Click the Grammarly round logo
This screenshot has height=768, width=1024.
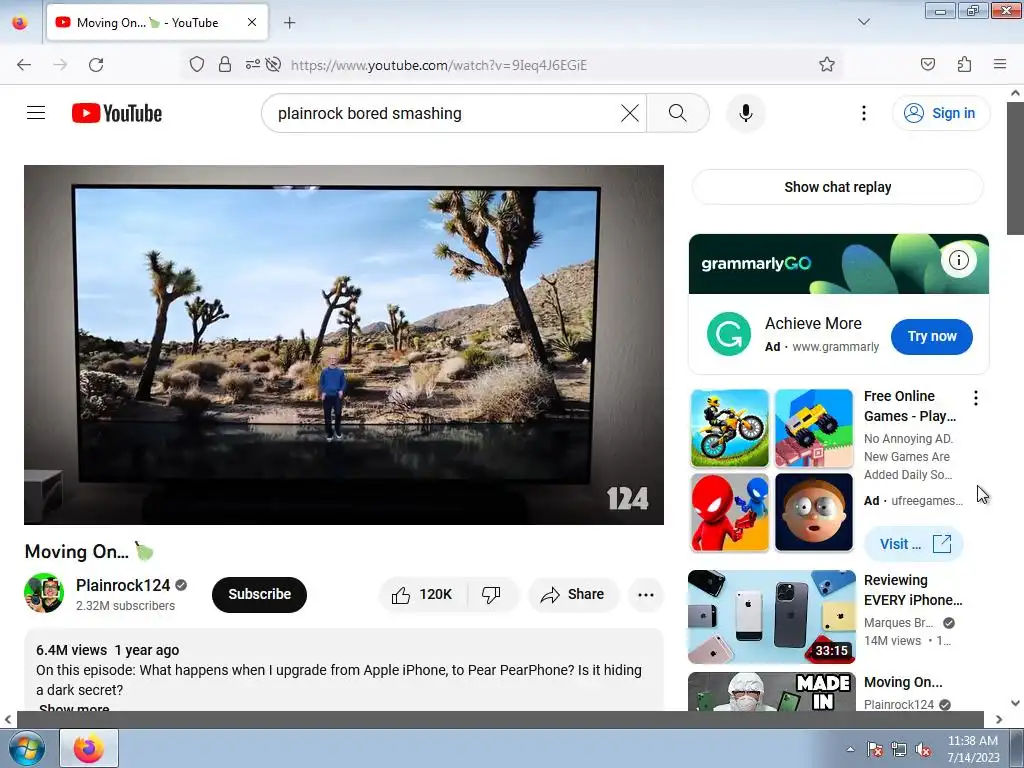729,334
